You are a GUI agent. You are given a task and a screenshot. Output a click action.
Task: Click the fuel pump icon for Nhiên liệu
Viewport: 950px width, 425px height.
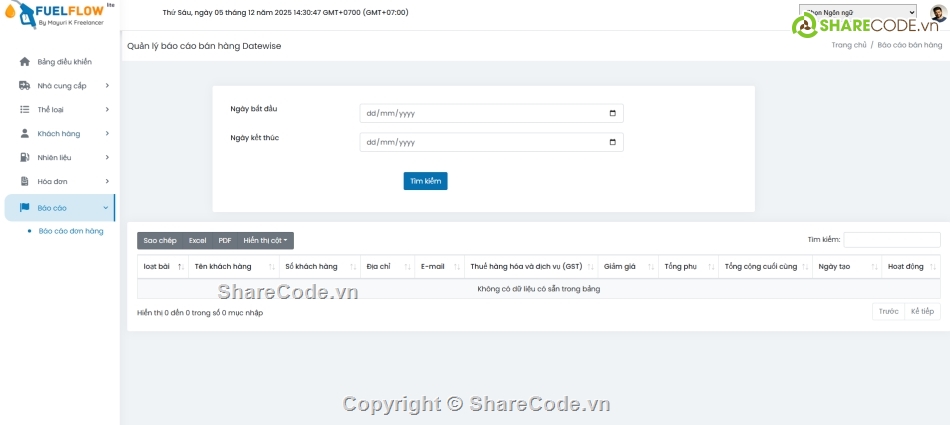[25, 157]
